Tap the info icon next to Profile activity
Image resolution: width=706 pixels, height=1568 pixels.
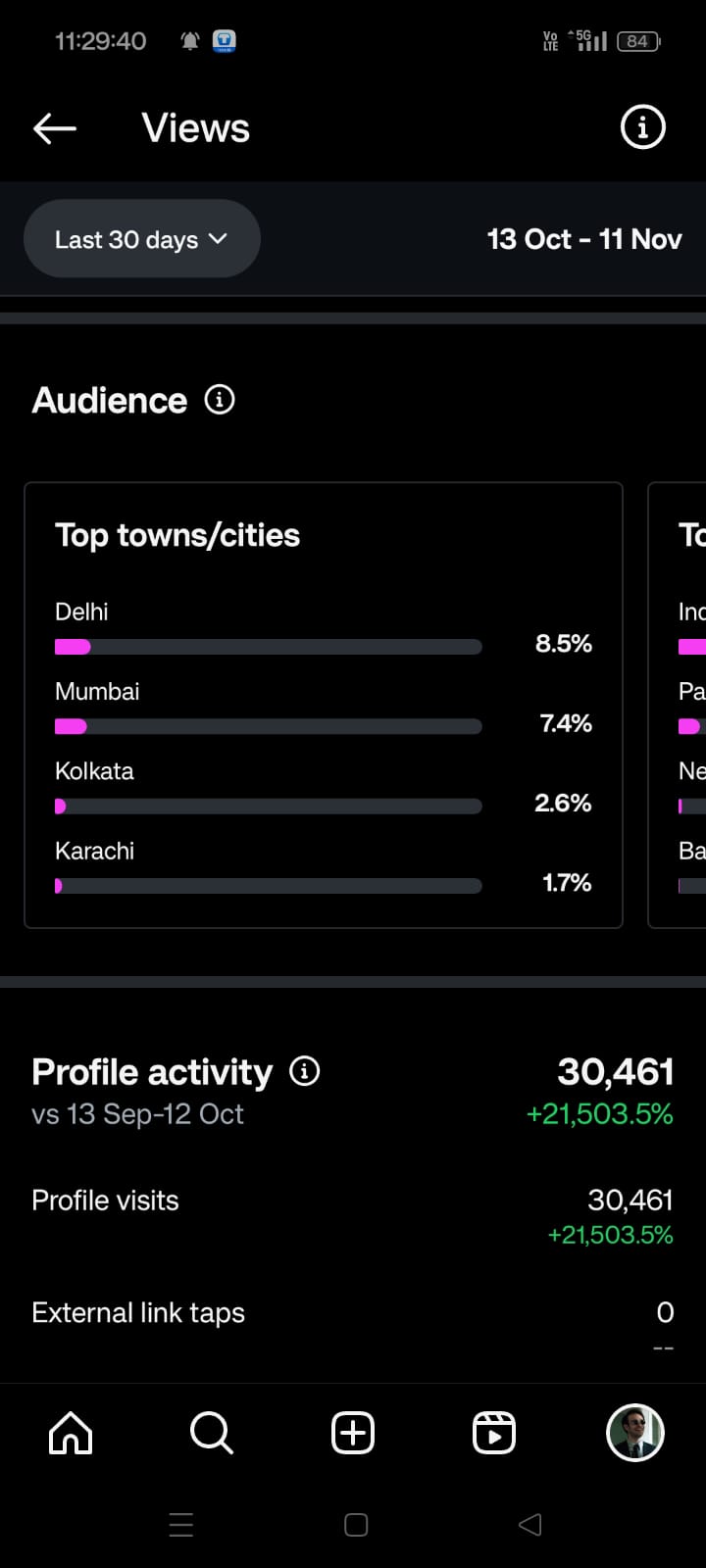click(305, 1071)
